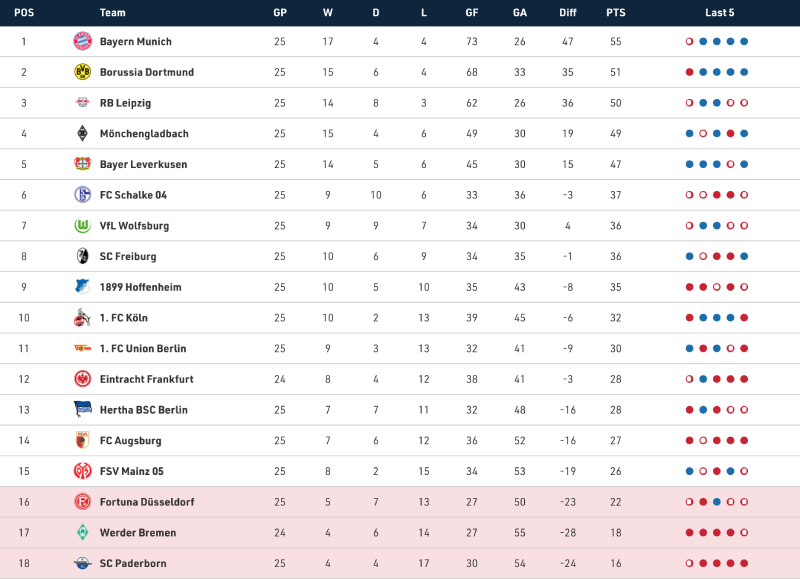Image resolution: width=800 pixels, height=579 pixels.
Task: Select the RB Leipzig team logo
Action: (x=82, y=103)
